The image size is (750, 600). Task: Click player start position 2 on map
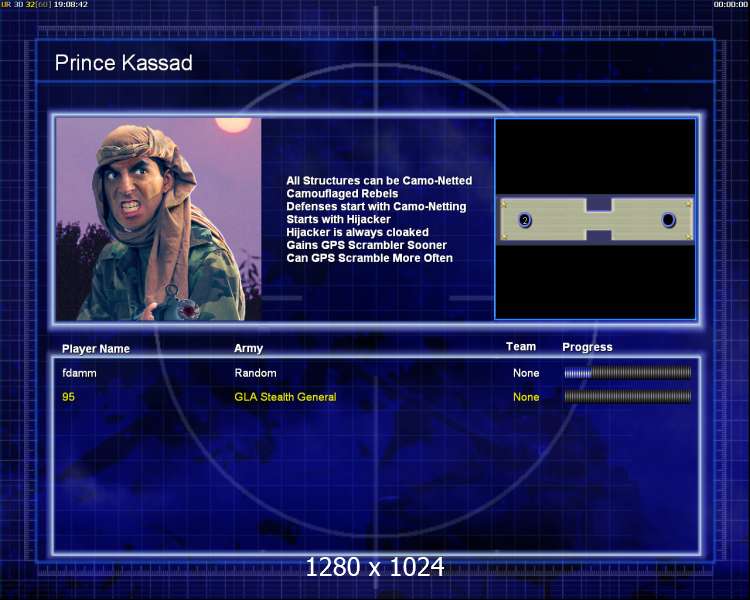coord(525,220)
